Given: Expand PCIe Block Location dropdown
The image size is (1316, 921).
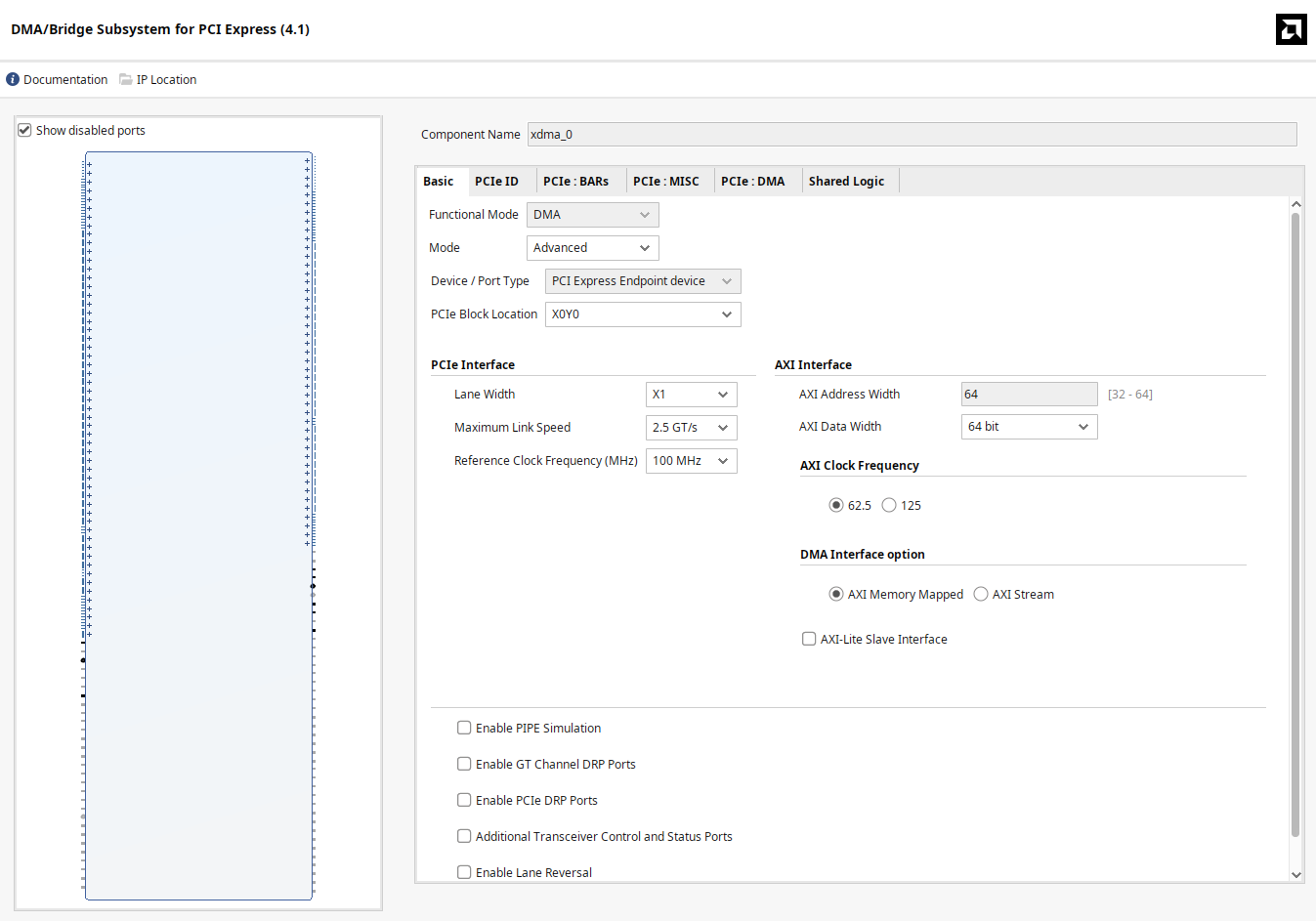Looking at the screenshot, I should click(x=643, y=314).
